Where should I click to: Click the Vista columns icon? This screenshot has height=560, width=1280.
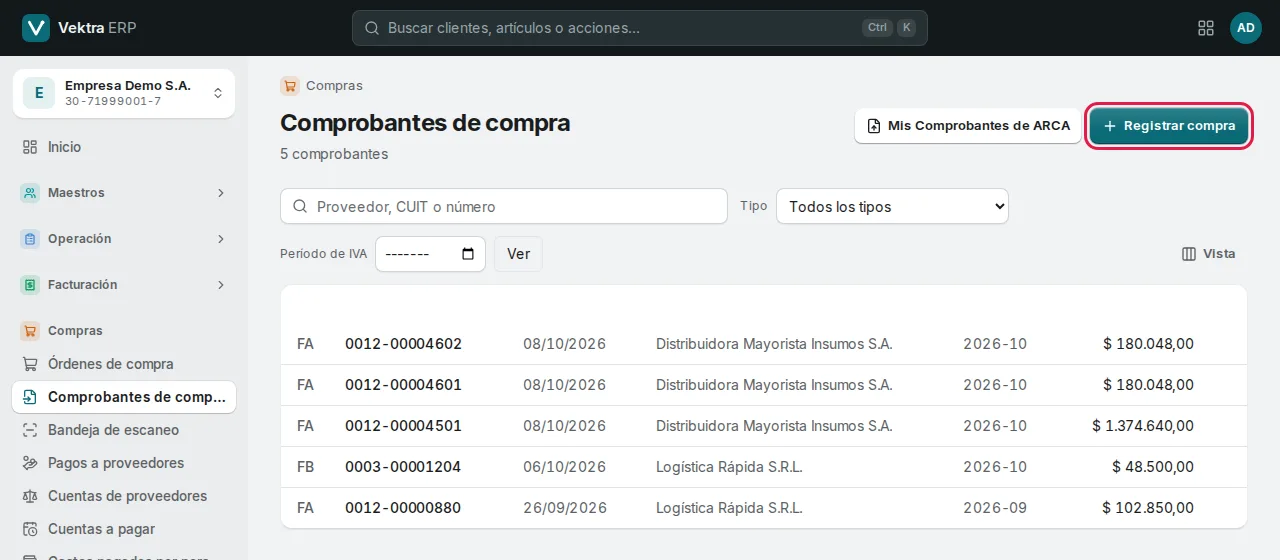pos(1189,254)
